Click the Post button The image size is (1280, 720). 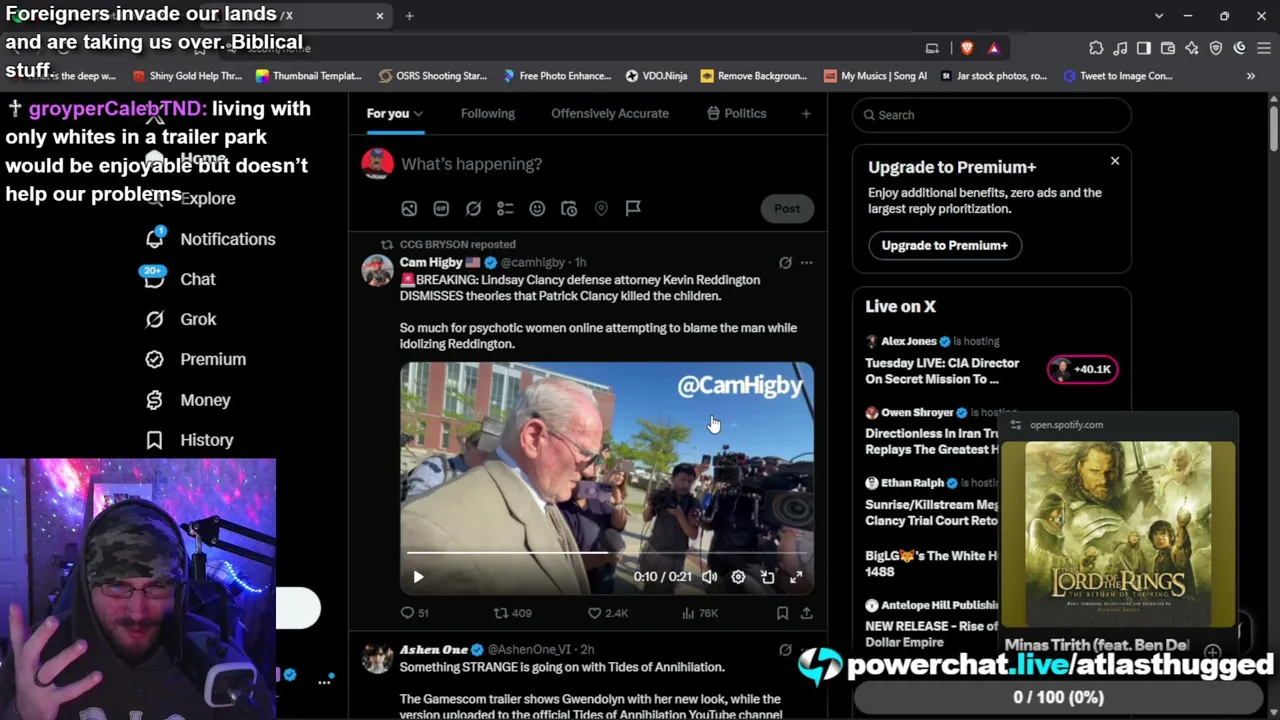(x=787, y=208)
